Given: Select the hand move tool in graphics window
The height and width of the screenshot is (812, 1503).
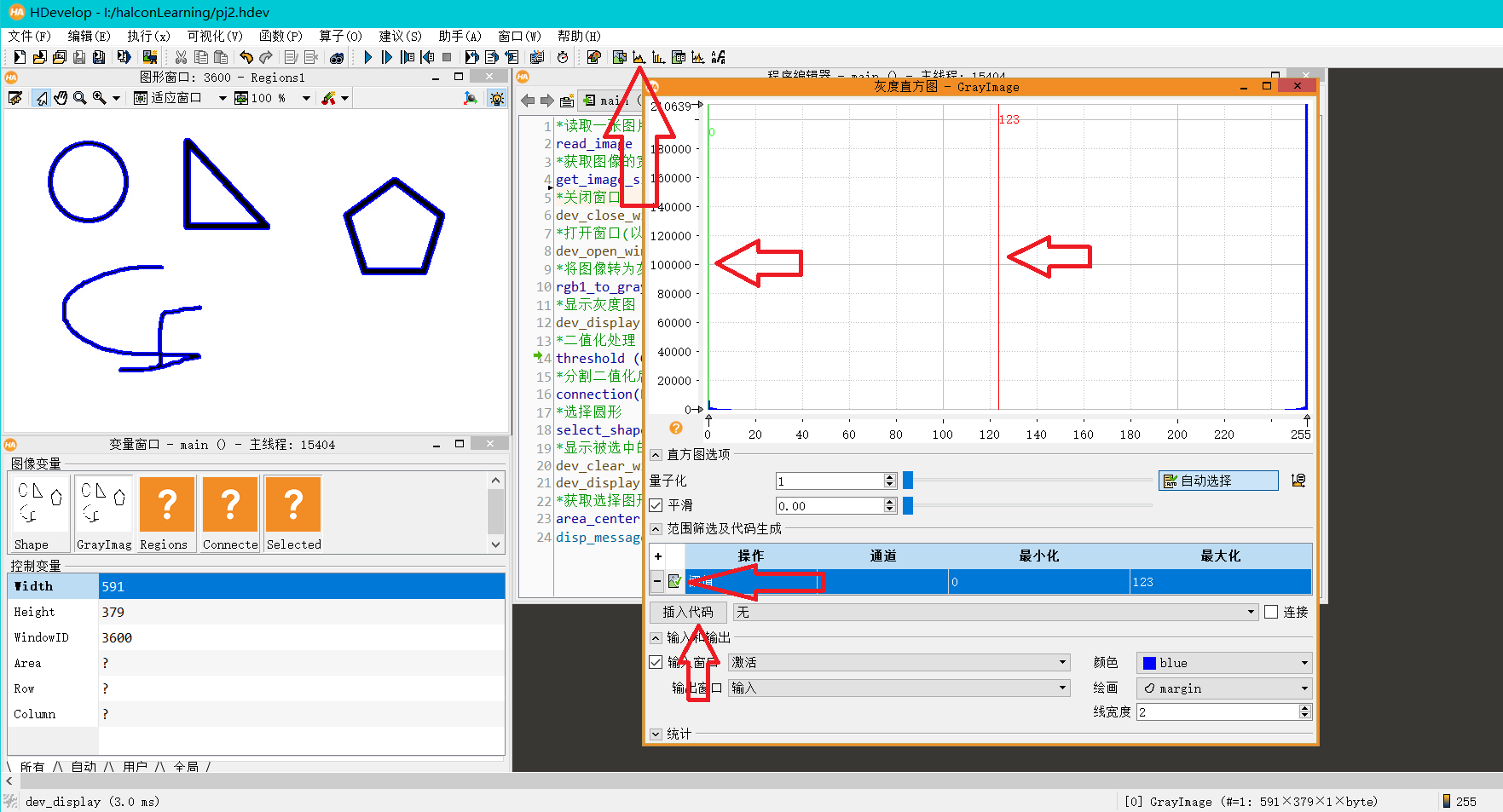Looking at the screenshot, I should point(61,98).
